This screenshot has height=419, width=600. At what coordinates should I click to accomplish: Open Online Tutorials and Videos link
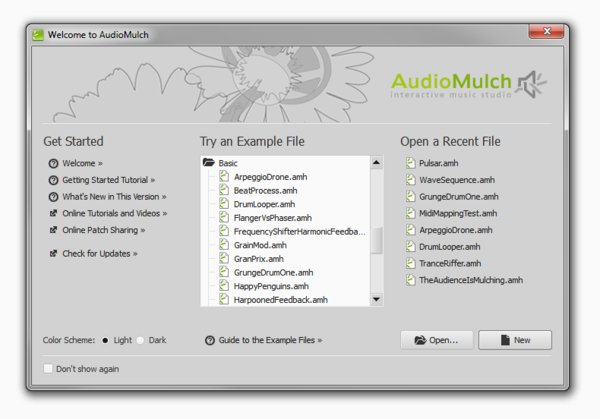tap(115, 213)
